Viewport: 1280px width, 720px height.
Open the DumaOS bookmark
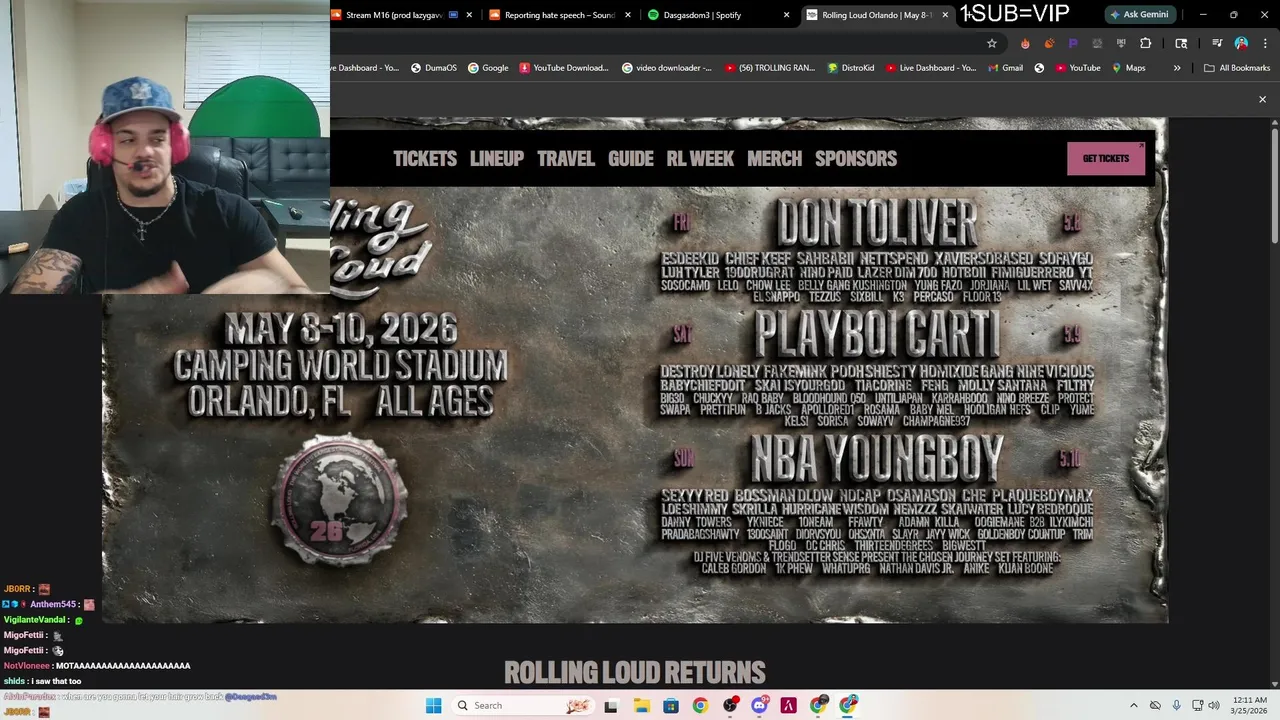pyautogui.click(x=434, y=68)
